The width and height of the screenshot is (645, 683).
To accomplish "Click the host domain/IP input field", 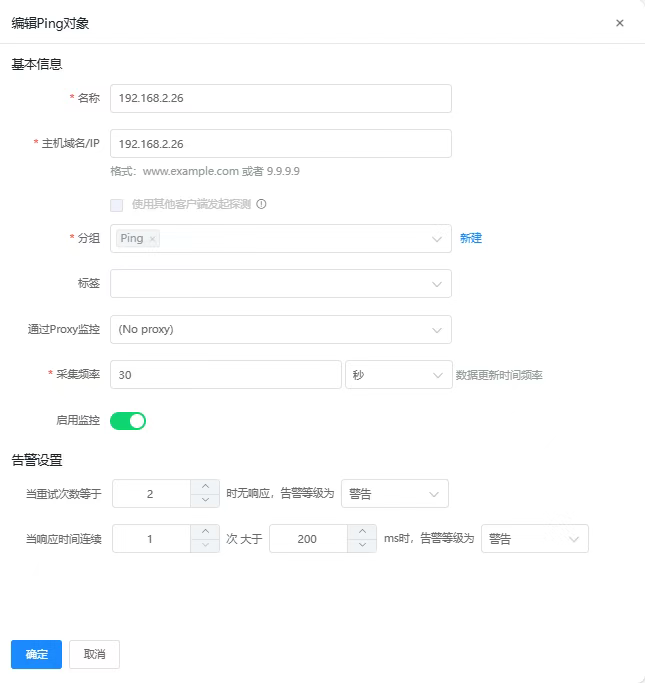I will point(281,144).
